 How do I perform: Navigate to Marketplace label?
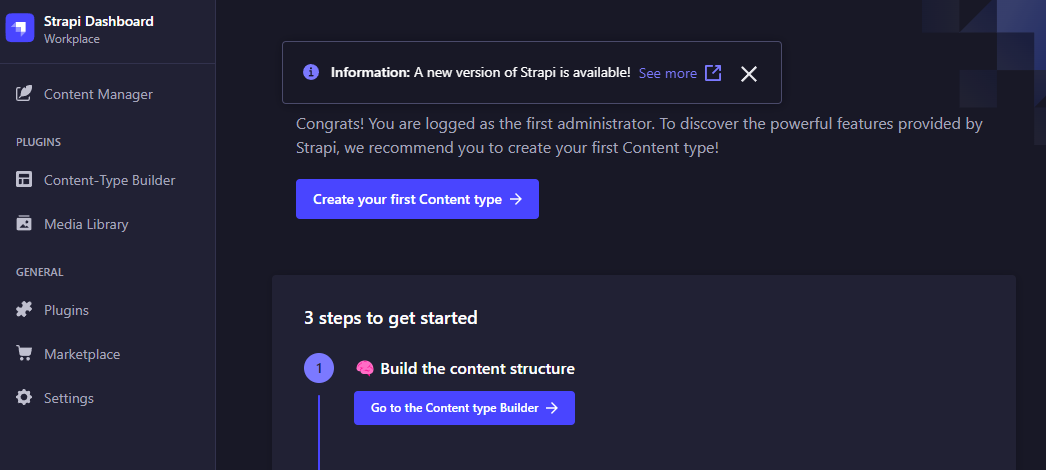coord(82,354)
